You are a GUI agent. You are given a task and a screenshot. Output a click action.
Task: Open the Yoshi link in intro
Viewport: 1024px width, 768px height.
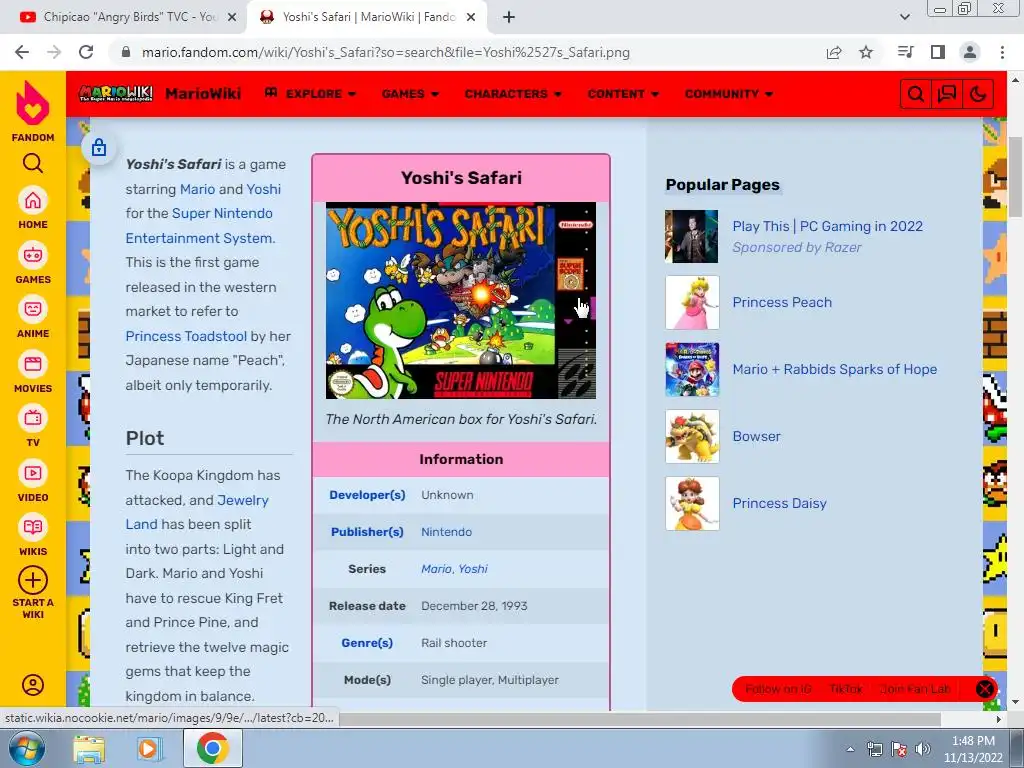point(264,189)
